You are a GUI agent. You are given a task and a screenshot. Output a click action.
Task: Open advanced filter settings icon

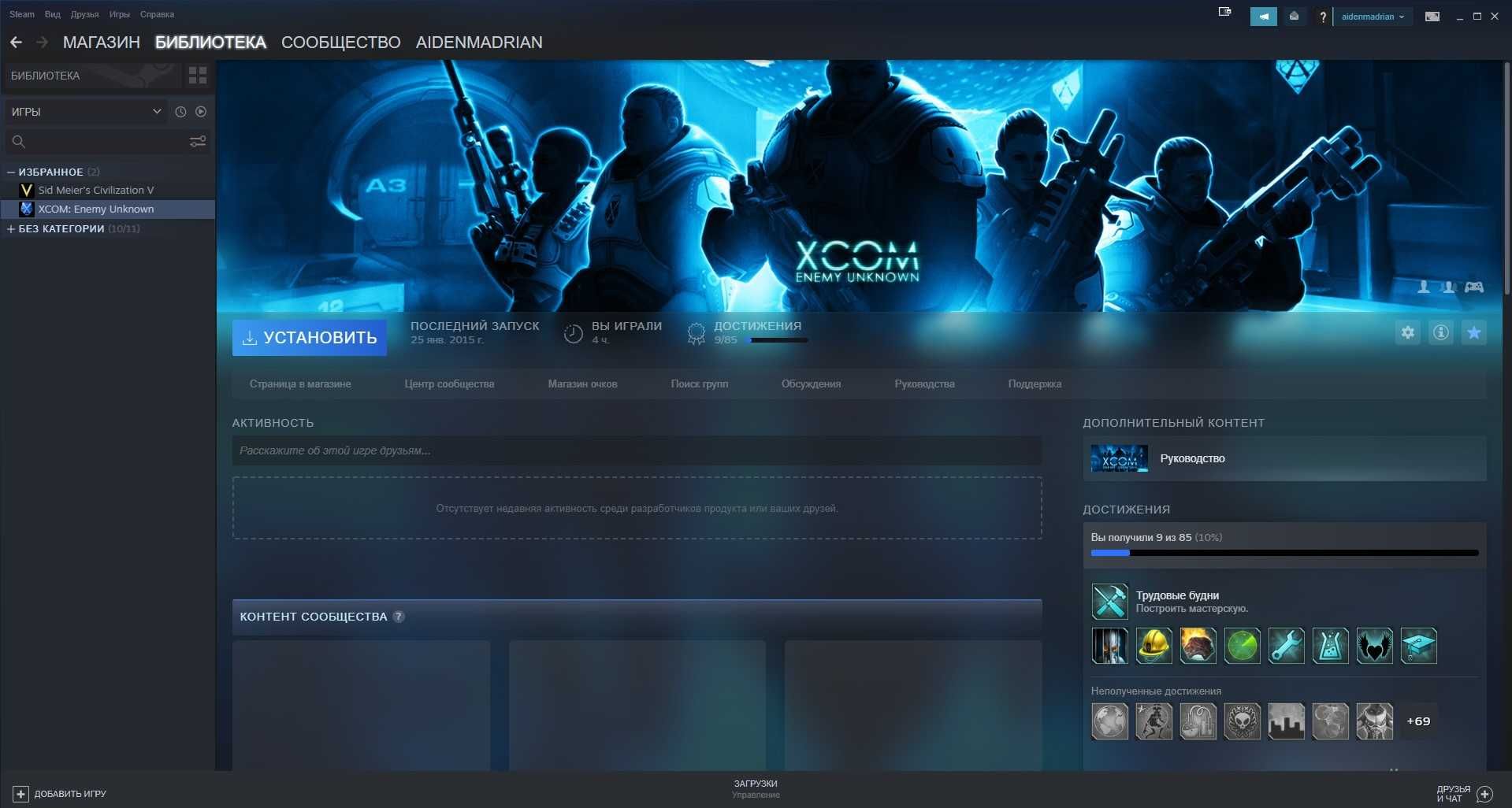(198, 141)
